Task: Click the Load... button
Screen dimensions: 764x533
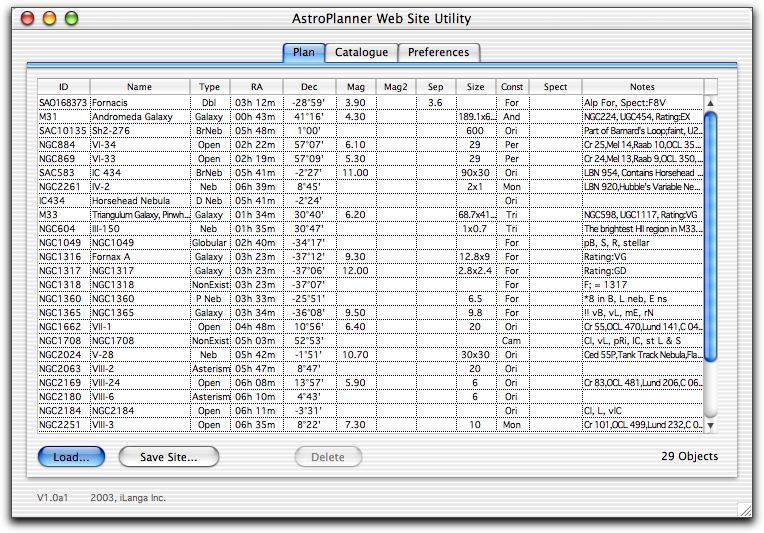Action: (71, 457)
